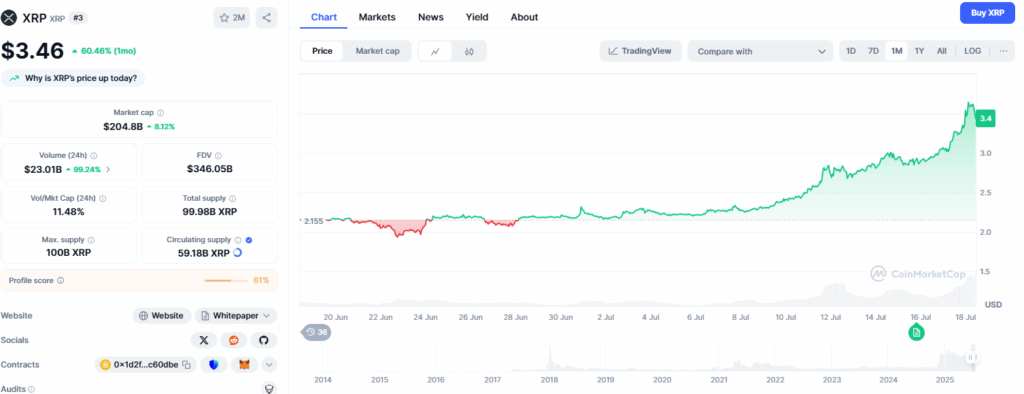Open TradingView chart mode
This screenshot has height=394, width=1024.
tap(640, 51)
